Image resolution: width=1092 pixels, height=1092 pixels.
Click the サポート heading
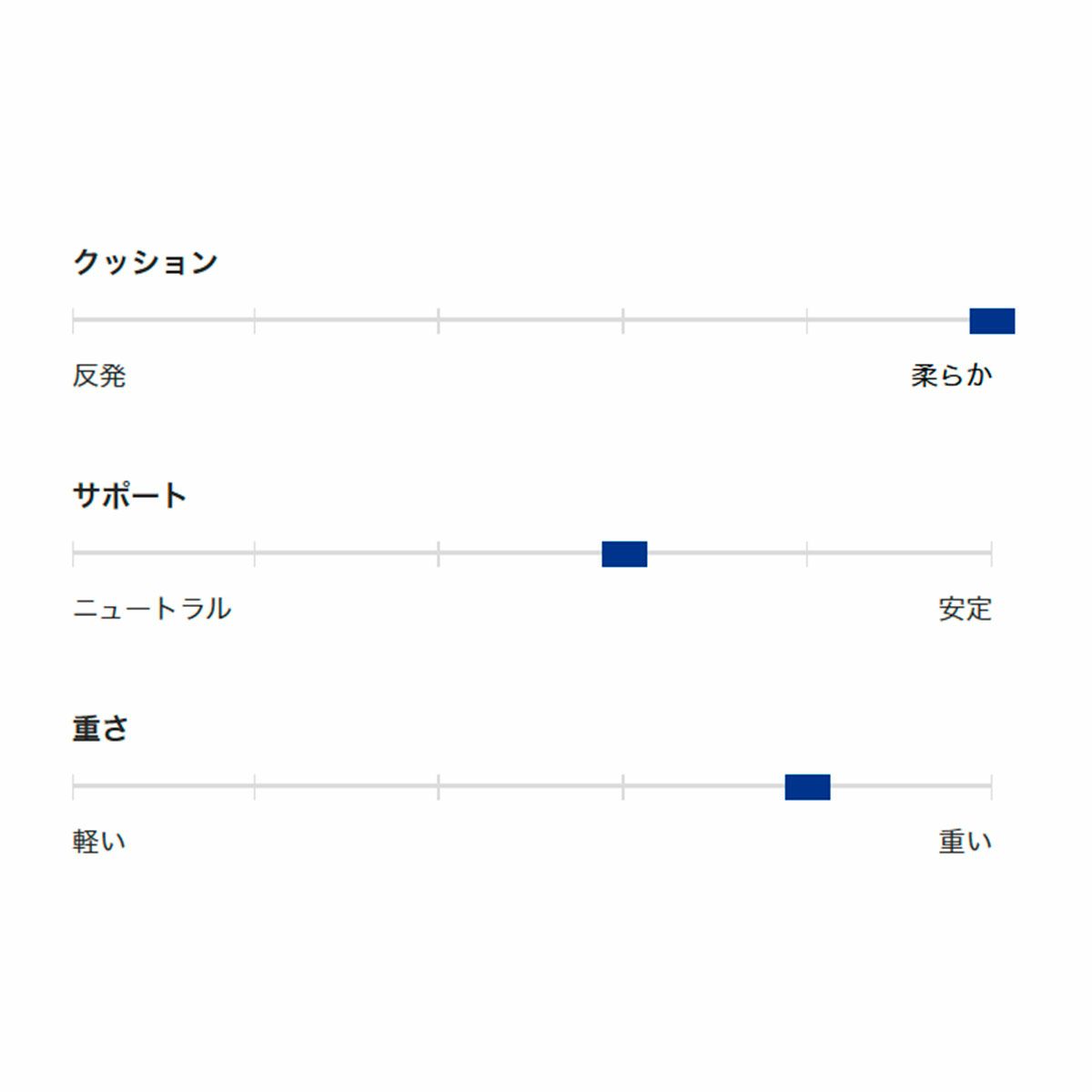click(x=129, y=495)
